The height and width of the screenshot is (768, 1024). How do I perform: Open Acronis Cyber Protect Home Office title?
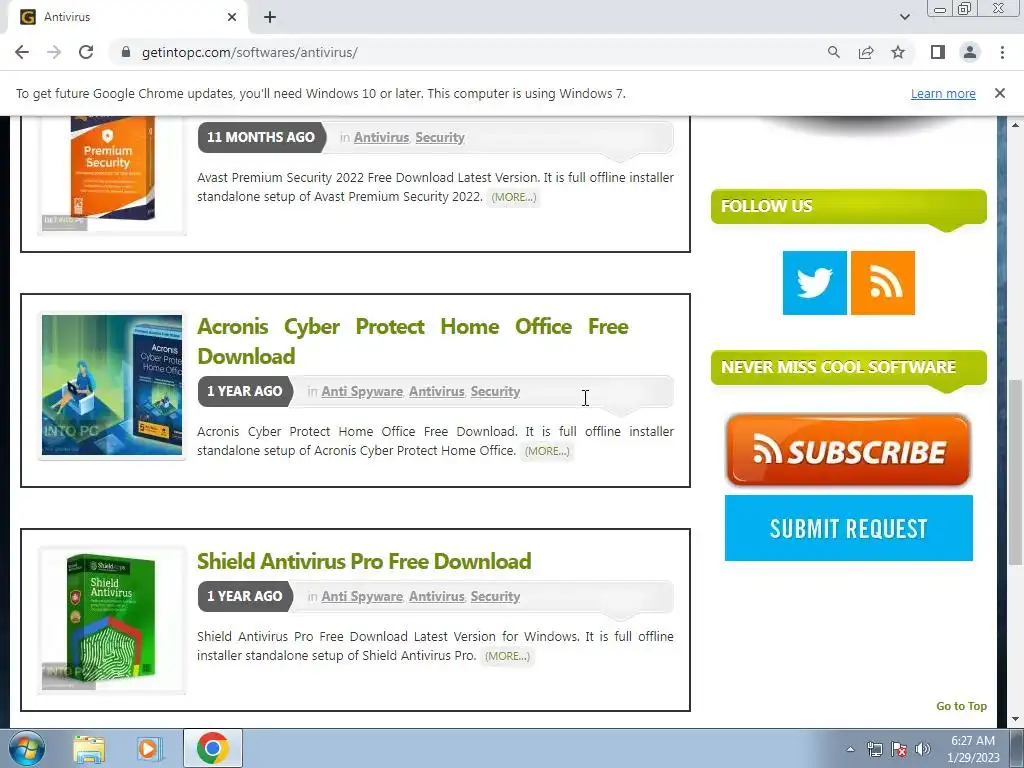[x=413, y=341]
